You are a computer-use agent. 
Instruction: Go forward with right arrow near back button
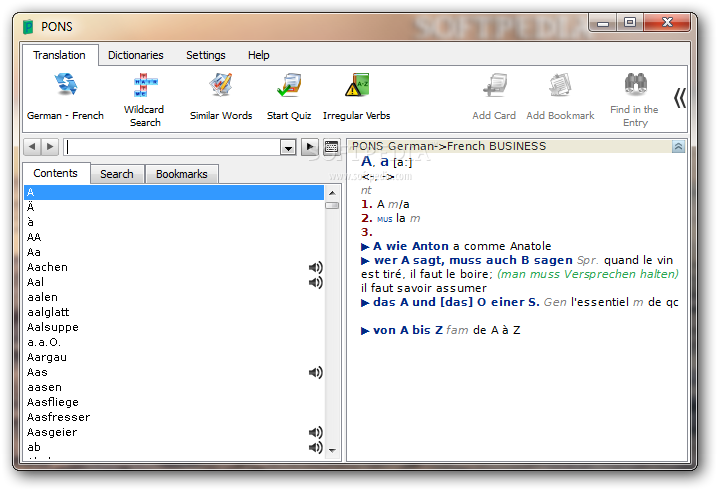pyautogui.click(x=50, y=147)
